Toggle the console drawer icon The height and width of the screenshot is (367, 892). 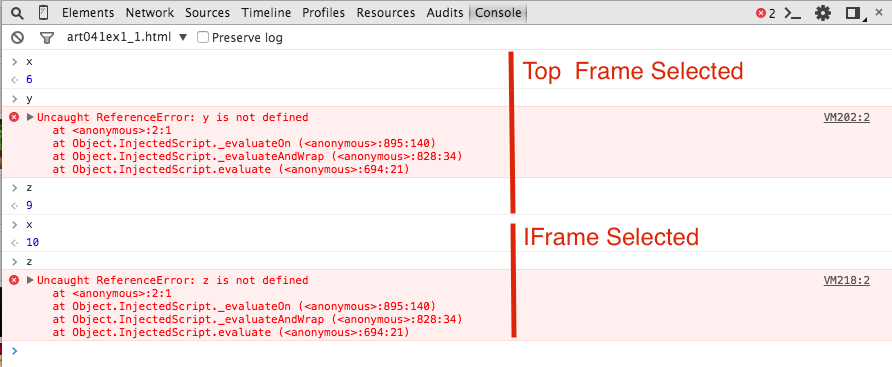793,13
